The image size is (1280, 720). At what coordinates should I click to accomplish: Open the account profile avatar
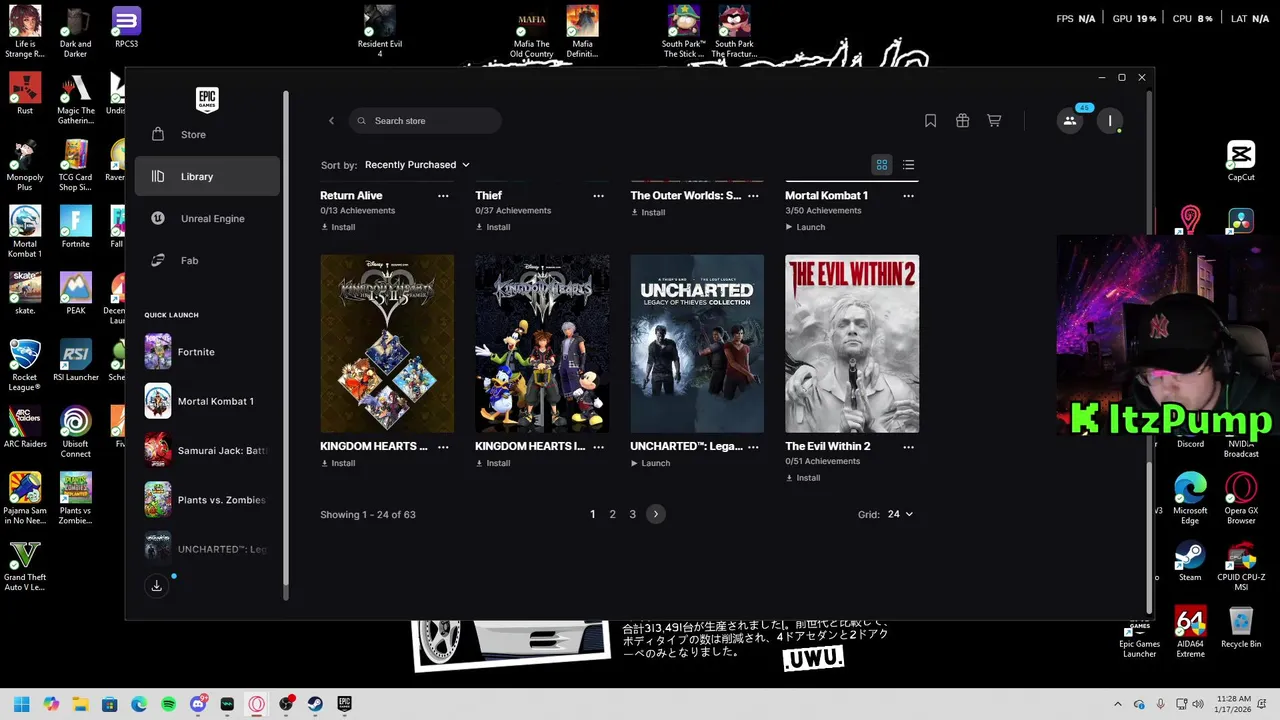[x=1110, y=121]
